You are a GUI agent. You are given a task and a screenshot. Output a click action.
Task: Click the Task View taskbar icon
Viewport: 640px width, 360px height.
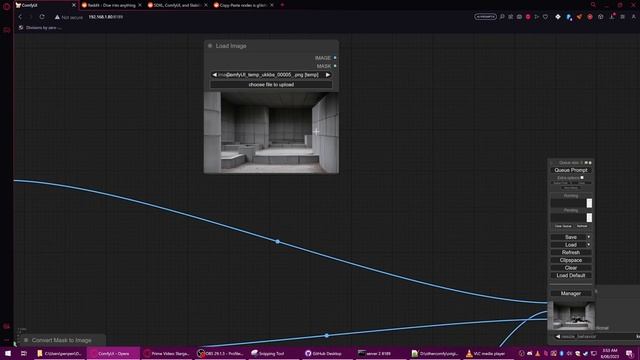[x=24, y=353]
